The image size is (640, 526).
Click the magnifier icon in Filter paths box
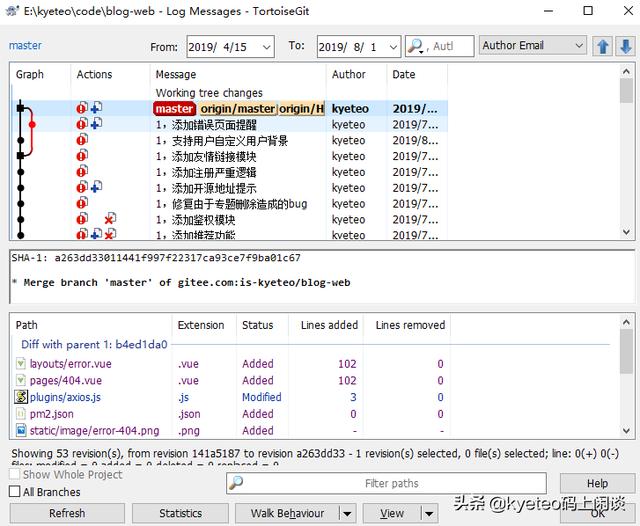point(236,483)
